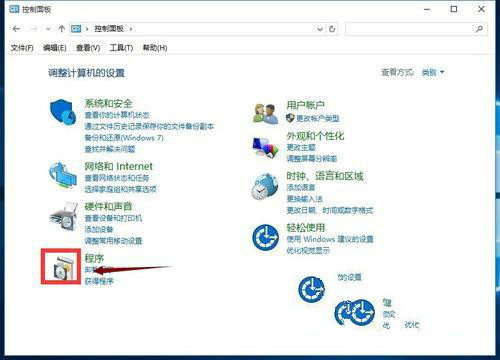Open the 时钟、语言和区域 category link

tap(325, 176)
